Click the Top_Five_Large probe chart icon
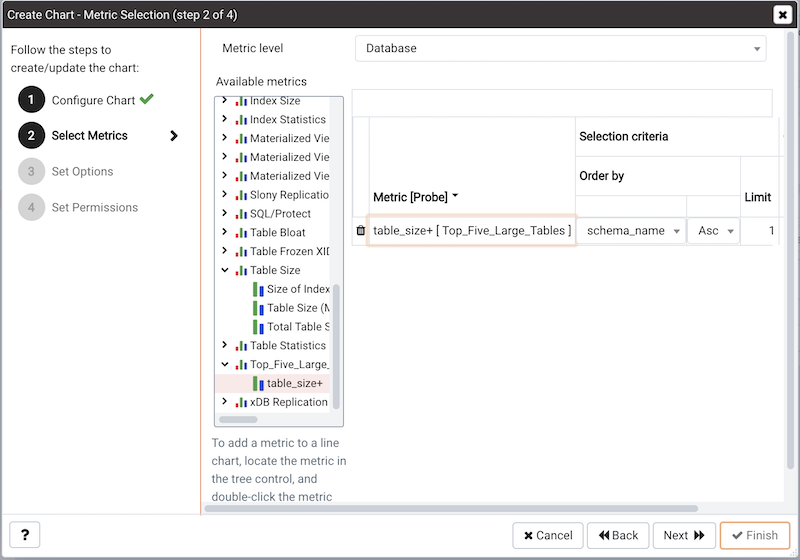This screenshot has height=560, width=800. [241, 365]
